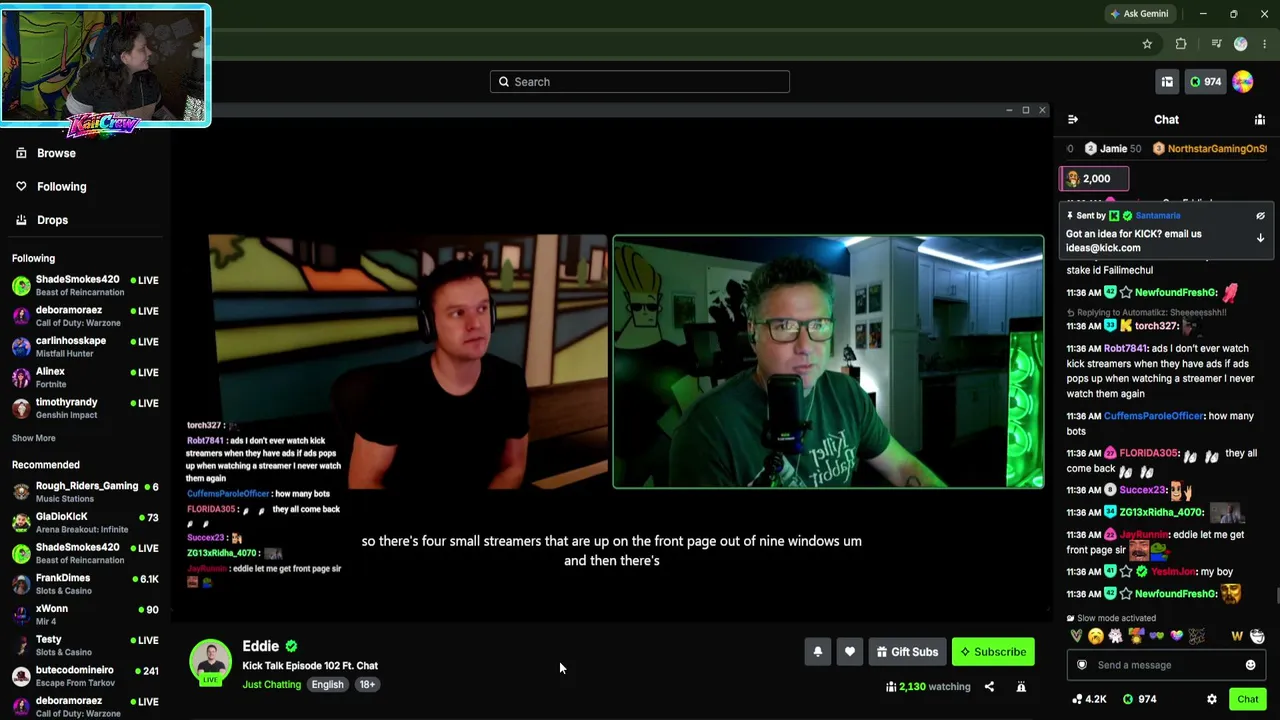Share the stream using share icon

tap(989, 687)
